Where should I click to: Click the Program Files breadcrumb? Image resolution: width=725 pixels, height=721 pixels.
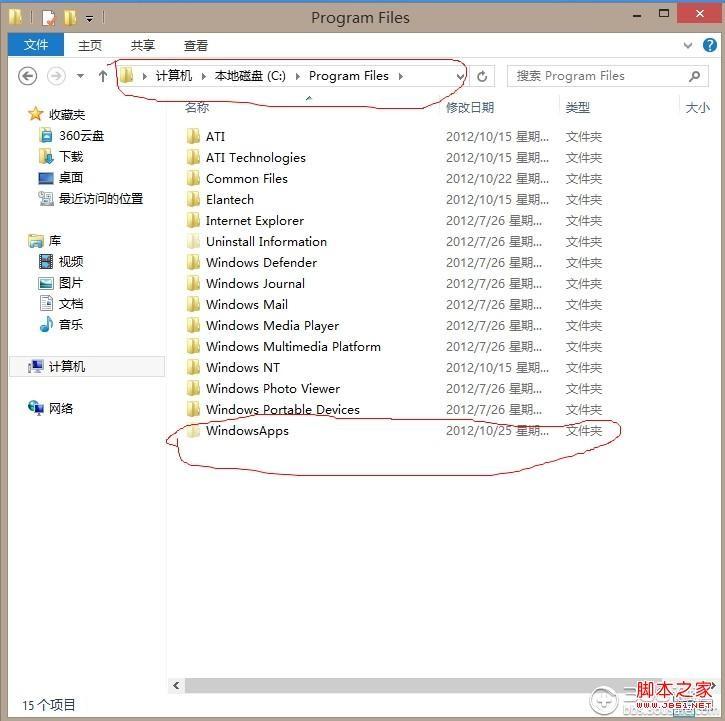coord(349,76)
